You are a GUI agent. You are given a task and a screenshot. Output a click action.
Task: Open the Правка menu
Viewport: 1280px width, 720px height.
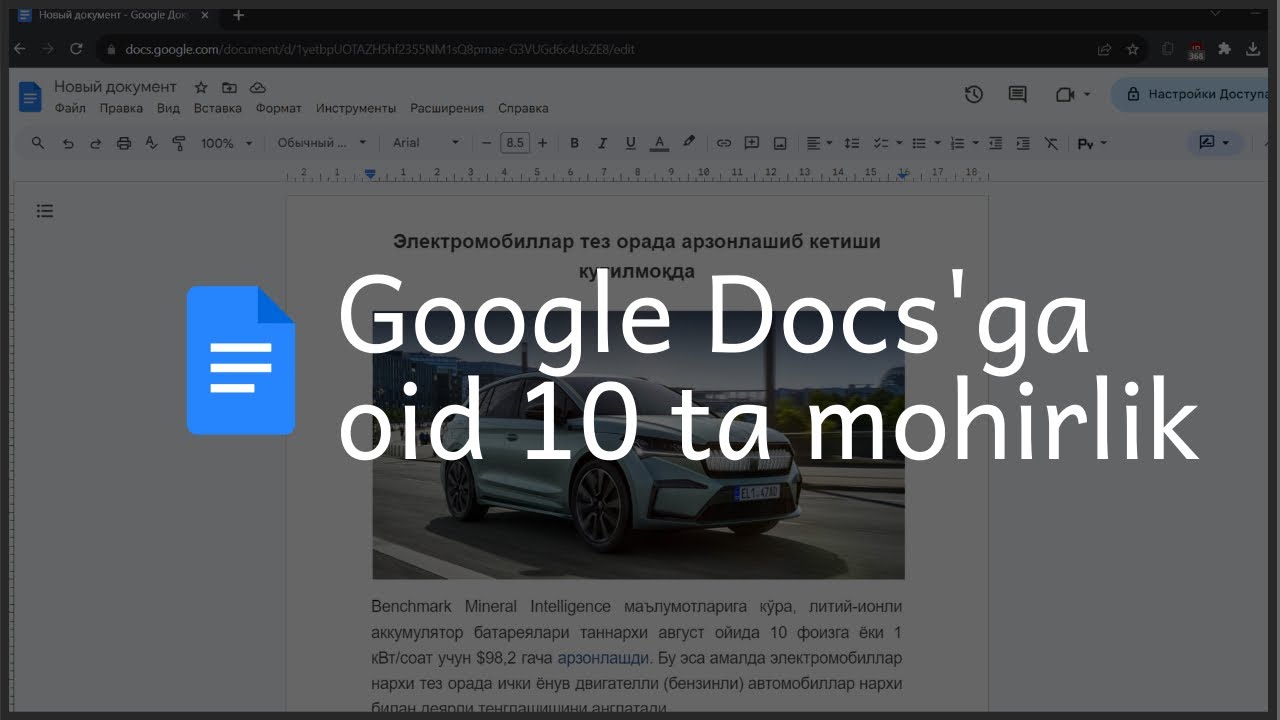click(121, 108)
